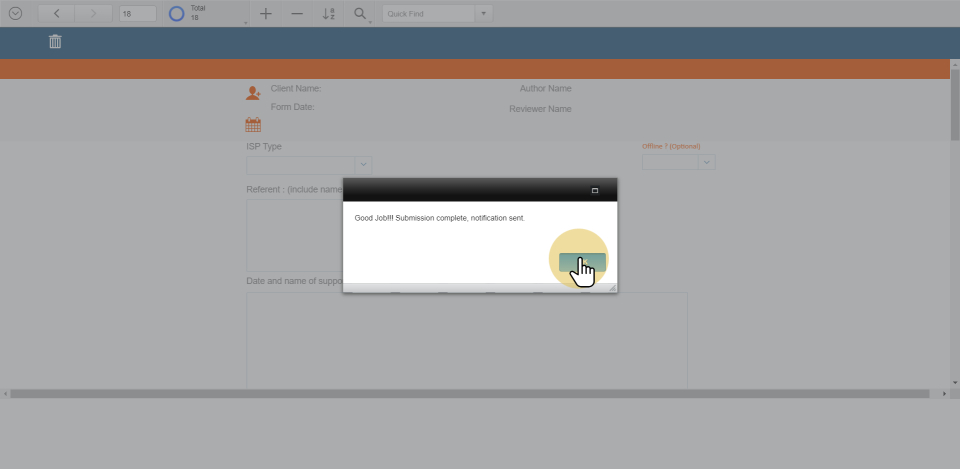Screen dimensions: 960x469
Task: Click the Quick Find search field
Action: [428, 13]
